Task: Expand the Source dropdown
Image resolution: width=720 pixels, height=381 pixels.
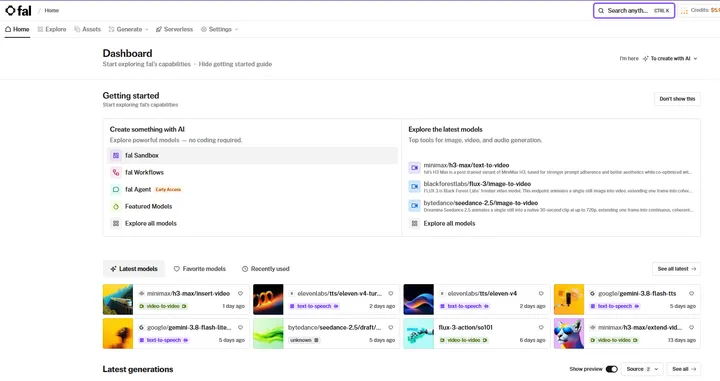Action: click(x=641, y=369)
